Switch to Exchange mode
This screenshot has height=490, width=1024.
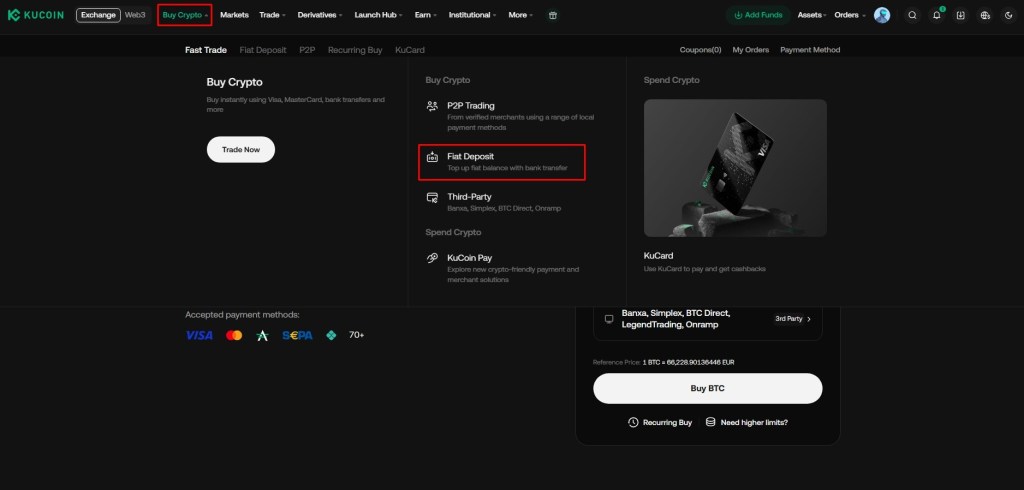click(x=98, y=15)
